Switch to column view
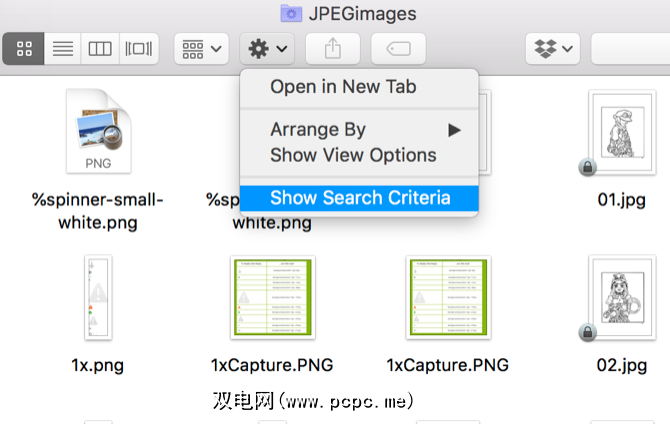The width and height of the screenshot is (670, 424). click(100, 48)
